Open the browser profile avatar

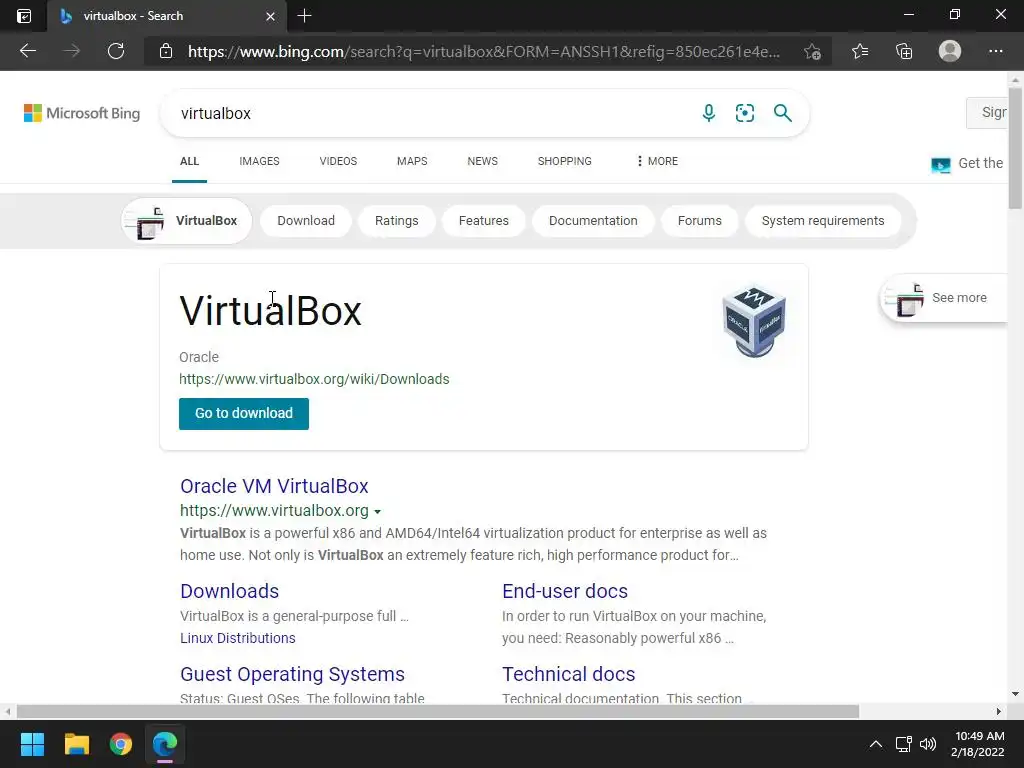(950, 51)
